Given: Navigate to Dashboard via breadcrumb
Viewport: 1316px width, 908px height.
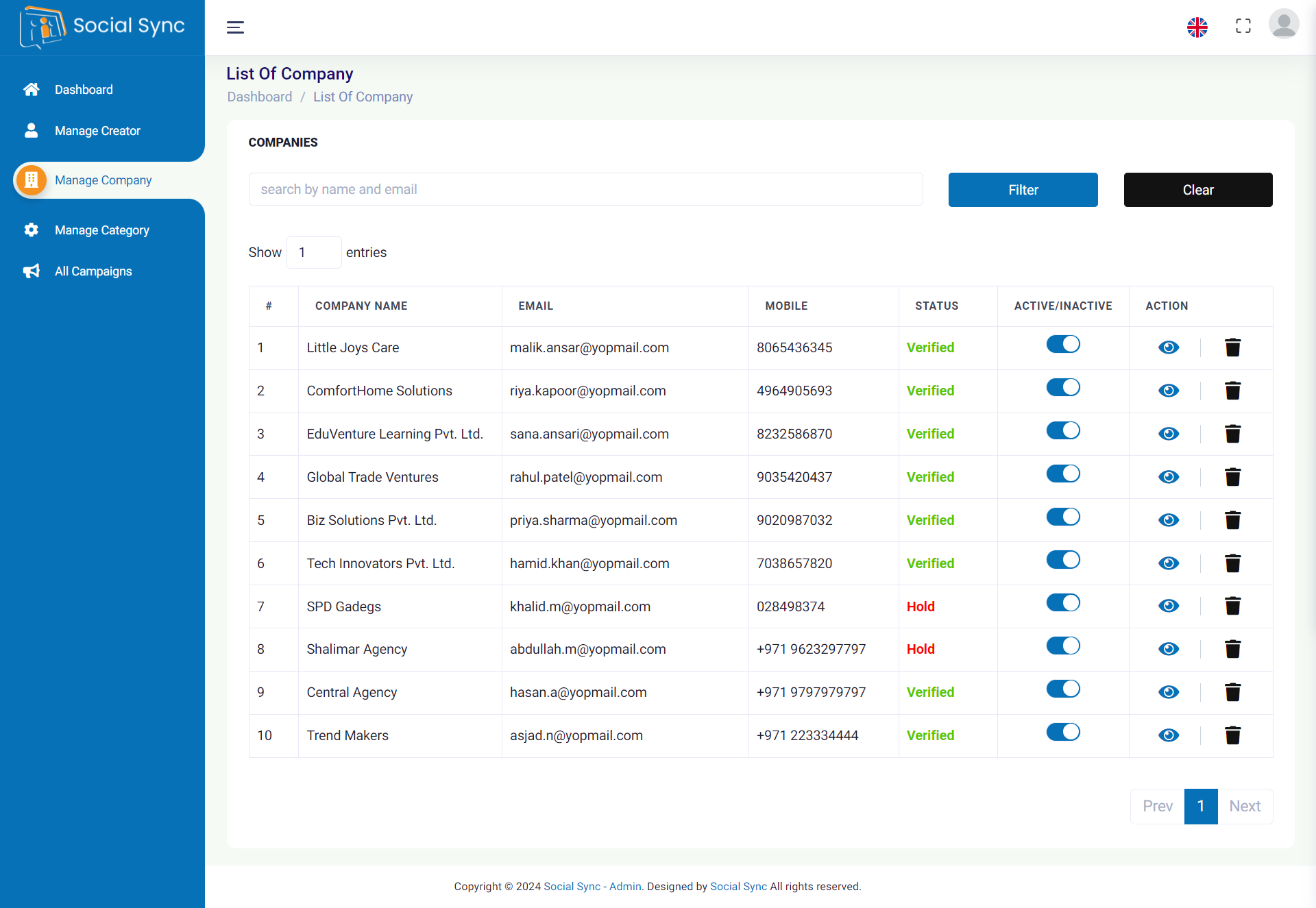Looking at the screenshot, I should (259, 97).
